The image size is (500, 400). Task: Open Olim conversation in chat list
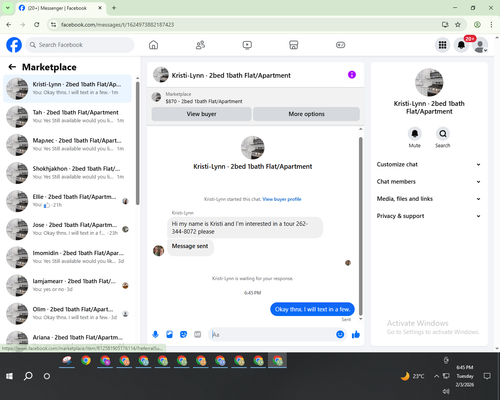67,313
